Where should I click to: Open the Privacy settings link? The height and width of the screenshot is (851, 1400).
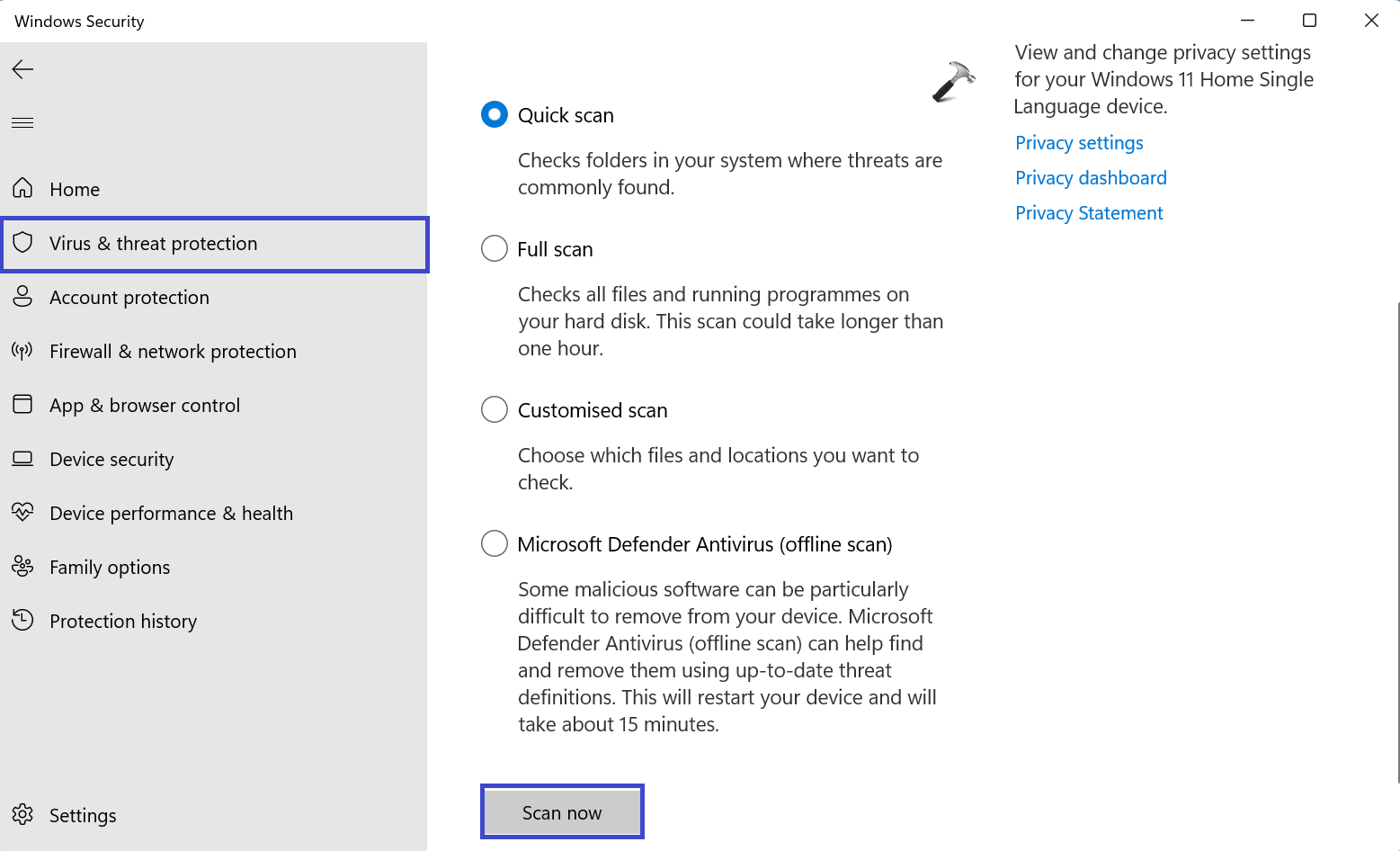pyautogui.click(x=1079, y=143)
